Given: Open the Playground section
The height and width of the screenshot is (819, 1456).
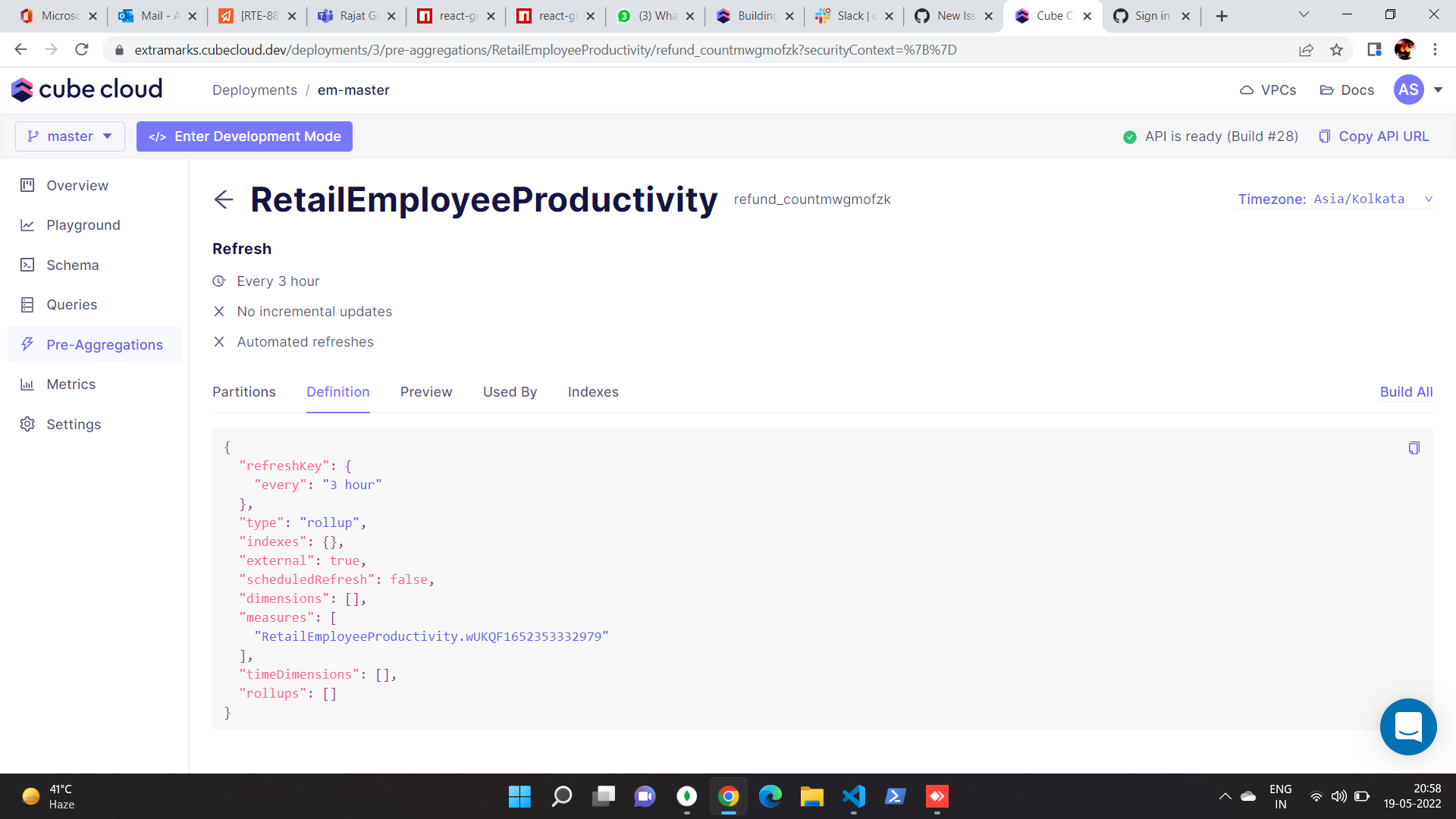Looking at the screenshot, I should pyautogui.click(x=83, y=224).
